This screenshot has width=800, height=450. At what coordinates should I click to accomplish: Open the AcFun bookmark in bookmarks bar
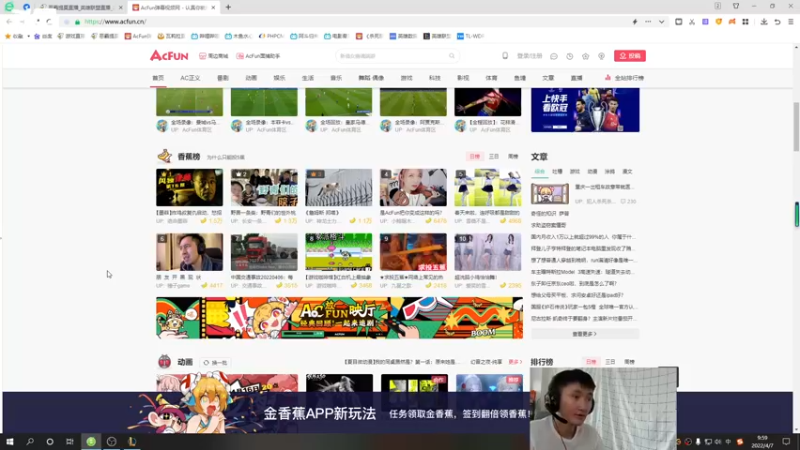138,36
